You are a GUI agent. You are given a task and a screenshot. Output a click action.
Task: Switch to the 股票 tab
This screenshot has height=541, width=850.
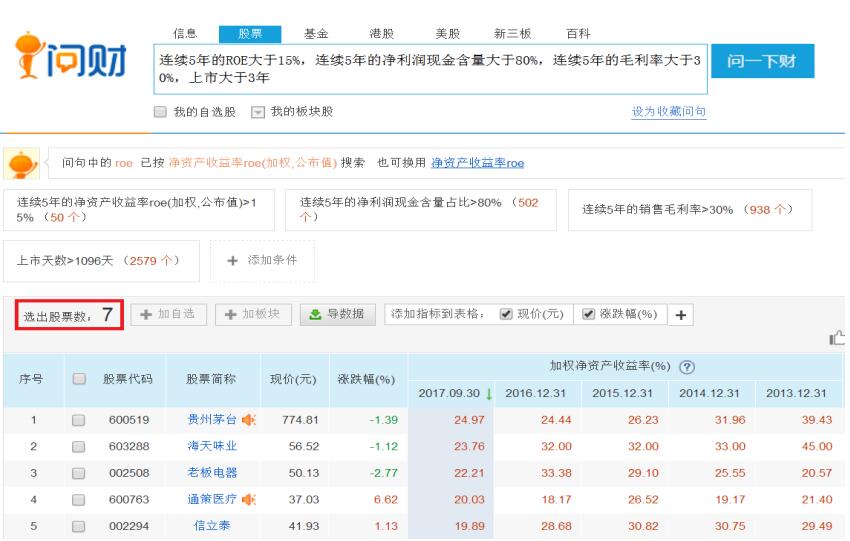click(250, 34)
